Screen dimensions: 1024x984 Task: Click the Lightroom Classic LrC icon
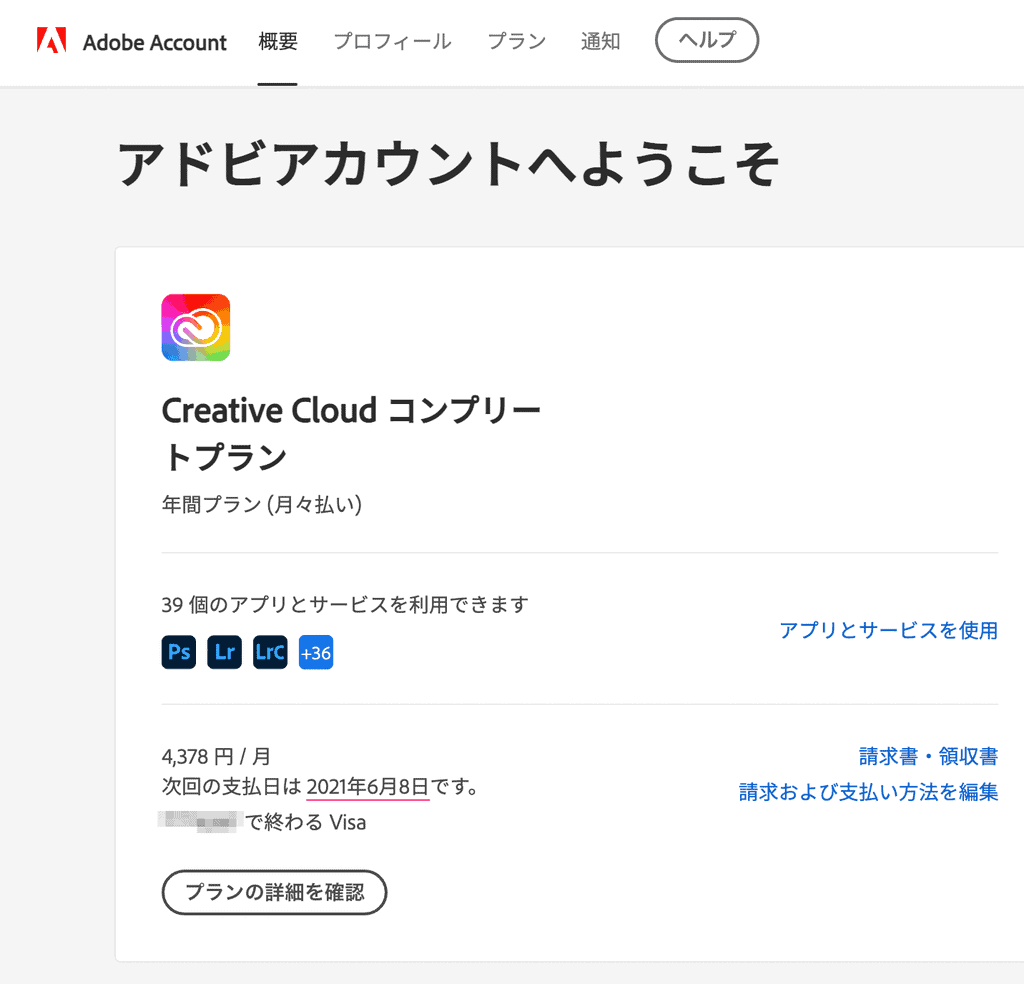[x=270, y=653]
